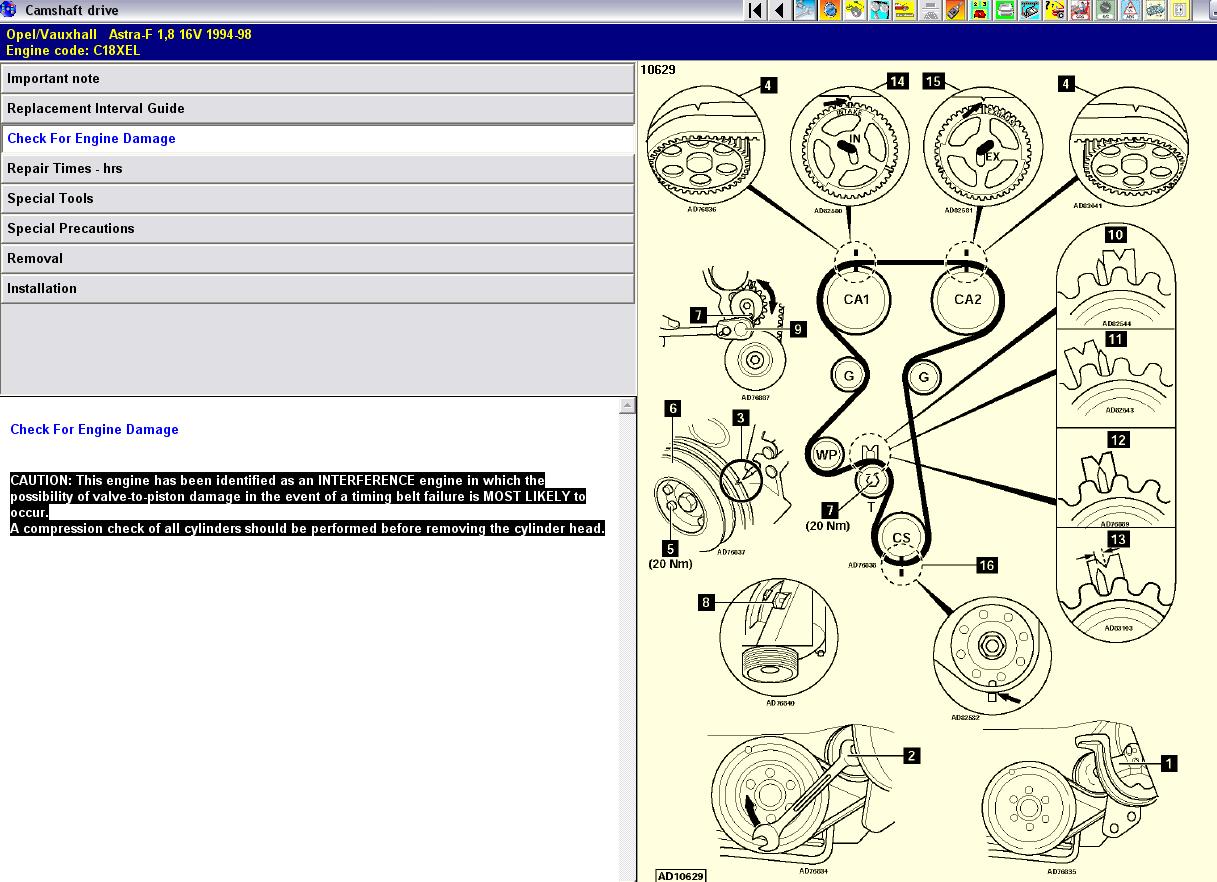Image resolution: width=1217 pixels, height=882 pixels.
Task: Open the car icon on beige background
Action: (x=1154, y=10)
